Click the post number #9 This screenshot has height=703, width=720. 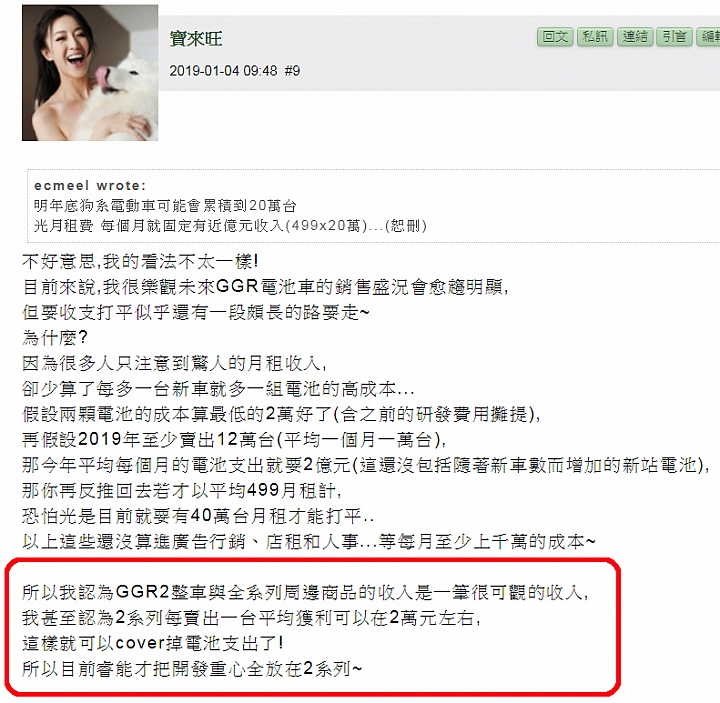coord(292,71)
